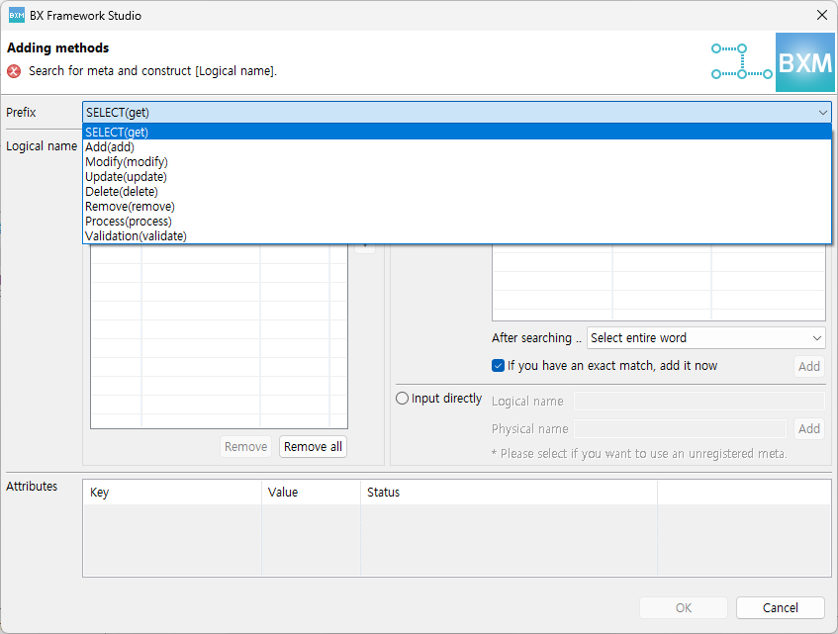Pick Modify(modify) in the prefix list
This screenshot has width=838, height=634.
point(126,162)
